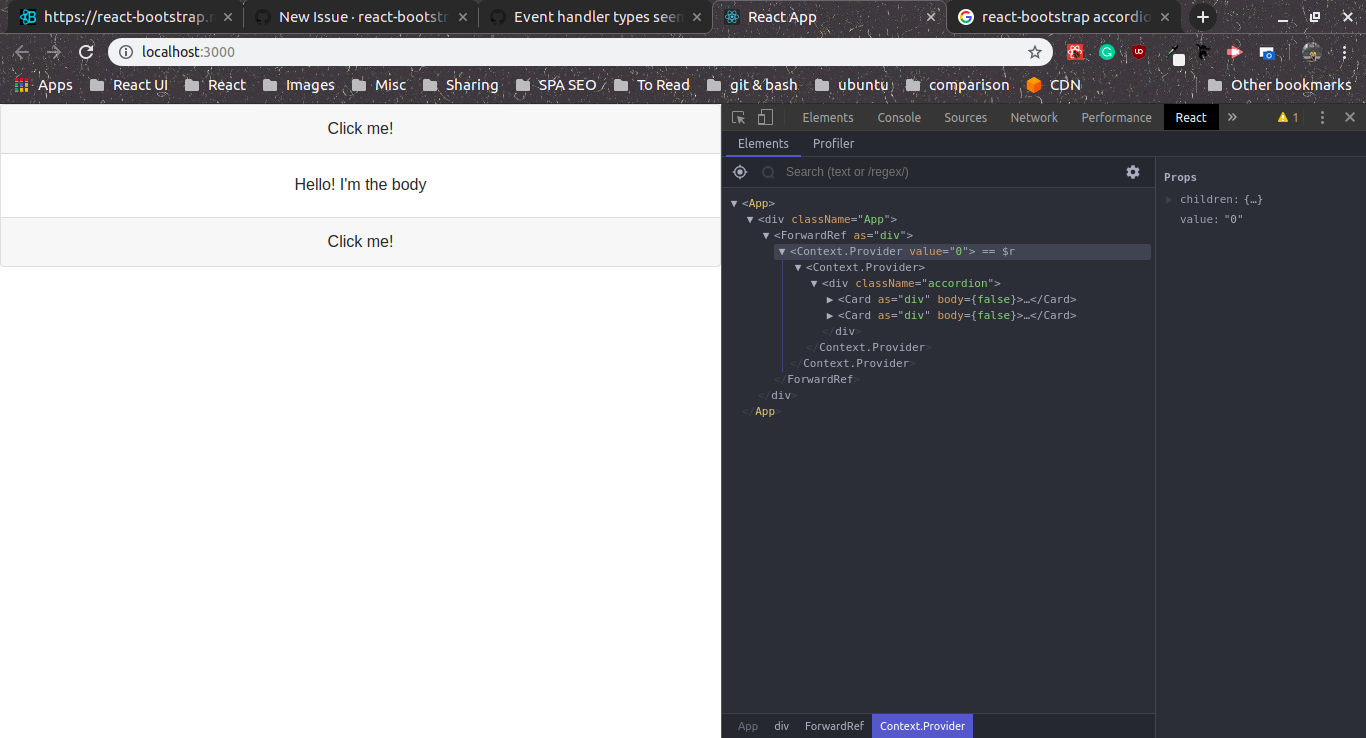1366x738 pixels.
Task: Click the uBlock Origin shield icon
Action: 1138,51
